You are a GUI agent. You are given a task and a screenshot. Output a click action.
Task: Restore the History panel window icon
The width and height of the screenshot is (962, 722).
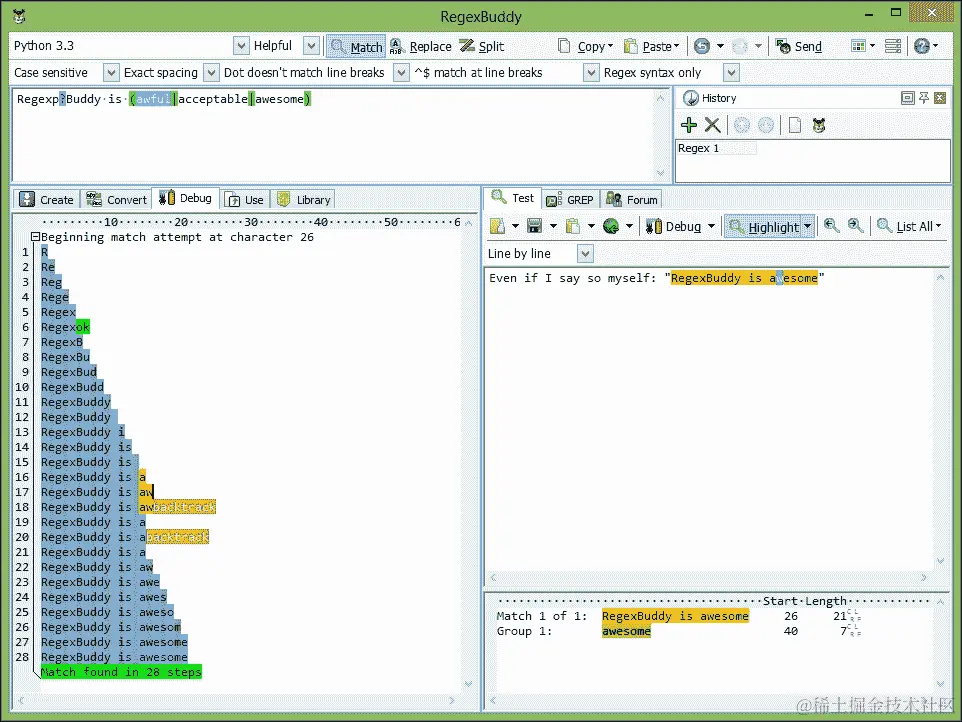click(x=907, y=98)
